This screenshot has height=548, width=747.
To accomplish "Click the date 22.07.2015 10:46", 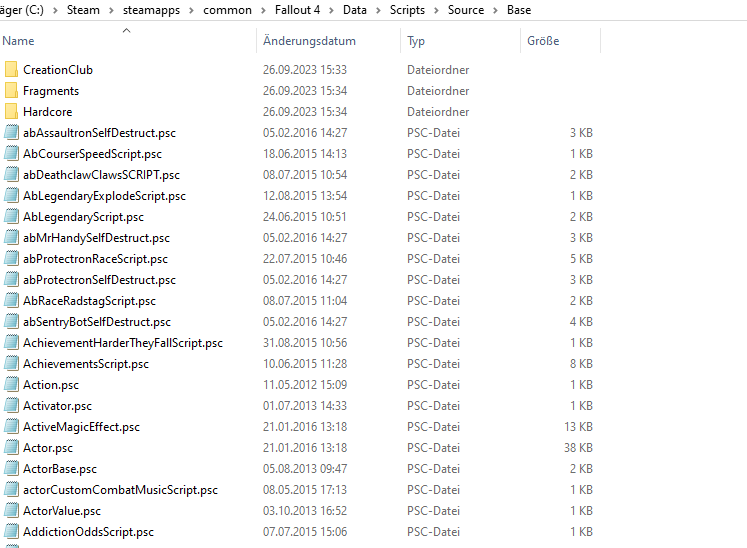I will coord(305,259).
